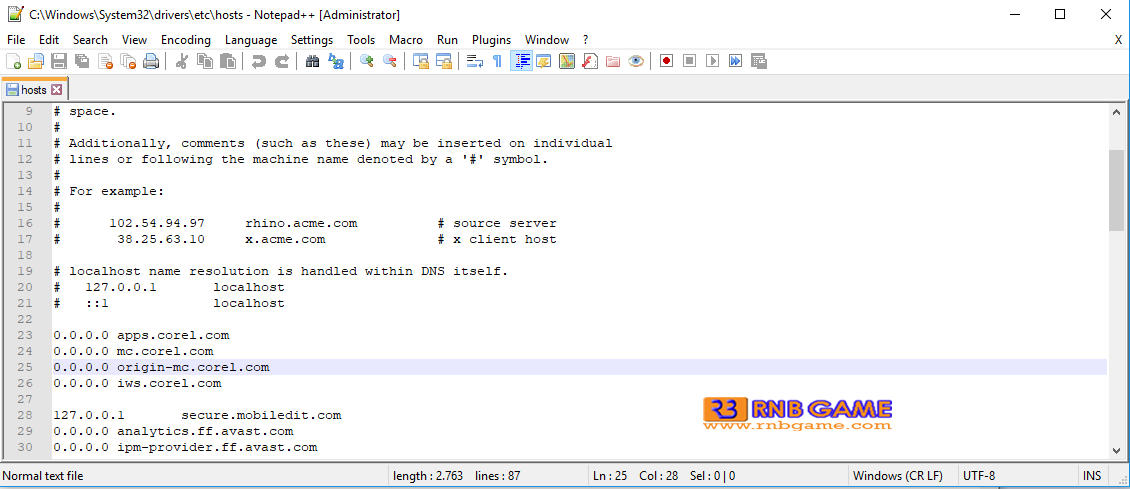The height and width of the screenshot is (489, 1130).
Task: Click the Redo arrow icon
Action: (282, 61)
